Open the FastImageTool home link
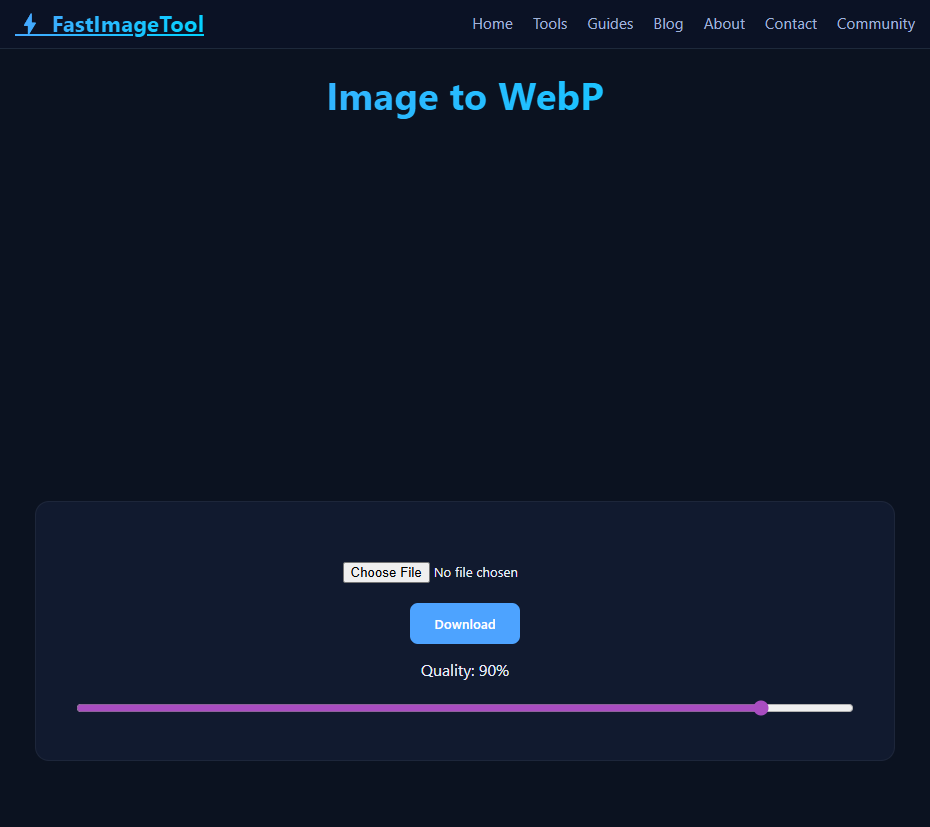 click(x=110, y=23)
